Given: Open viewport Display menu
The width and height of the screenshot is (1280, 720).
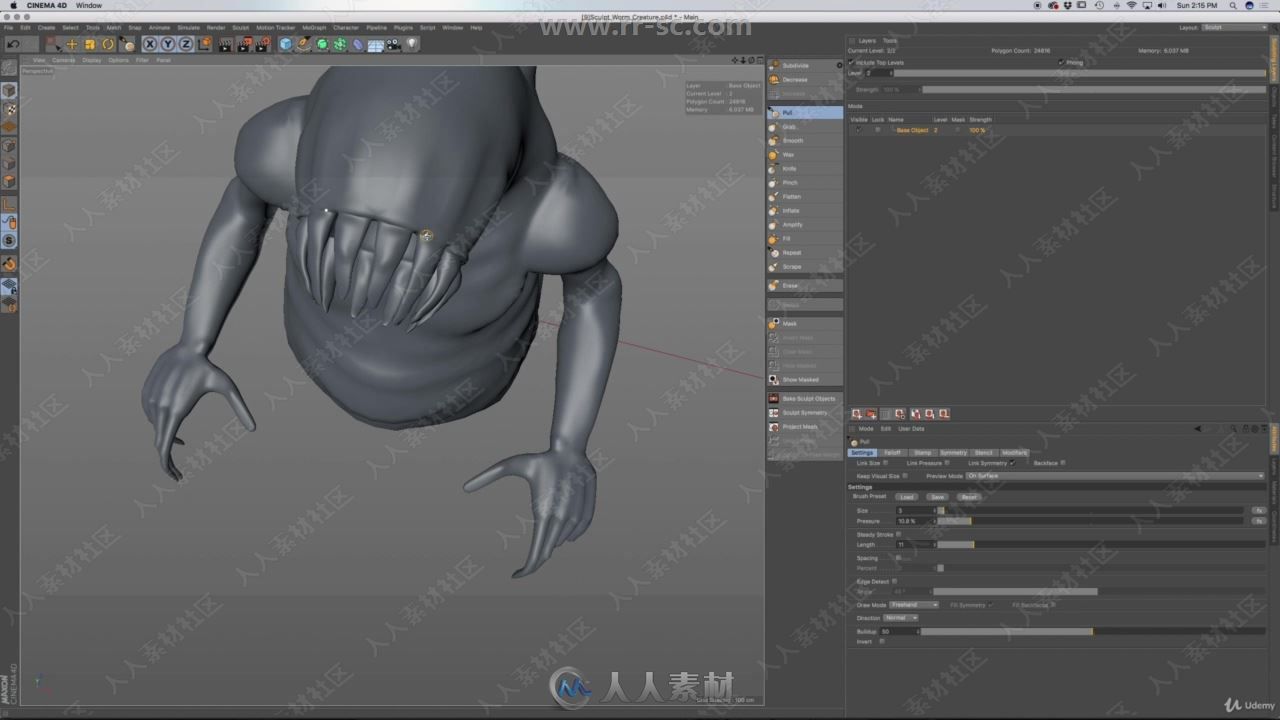Looking at the screenshot, I should click(92, 60).
